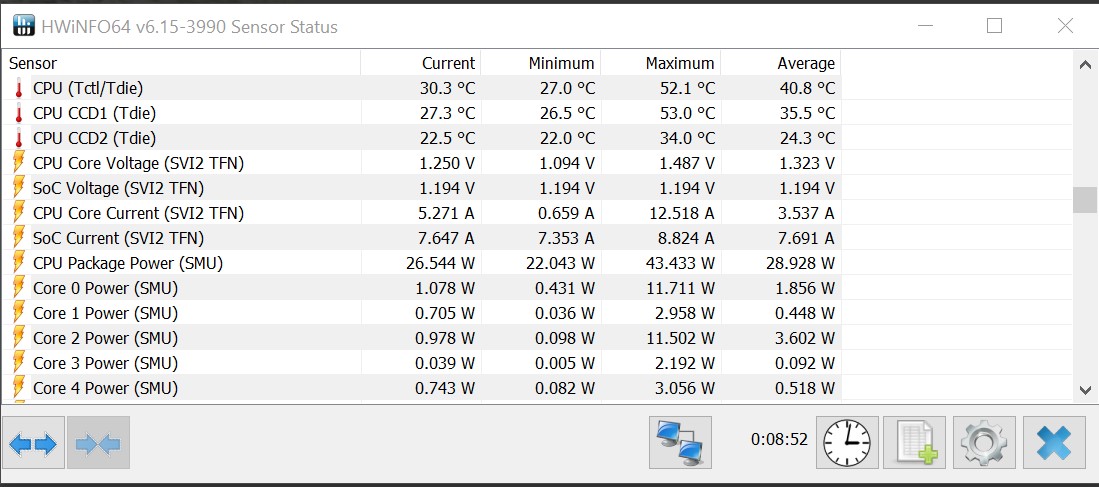Click the average value 1.323 V
This screenshot has width=1099, height=487.
click(807, 163)
